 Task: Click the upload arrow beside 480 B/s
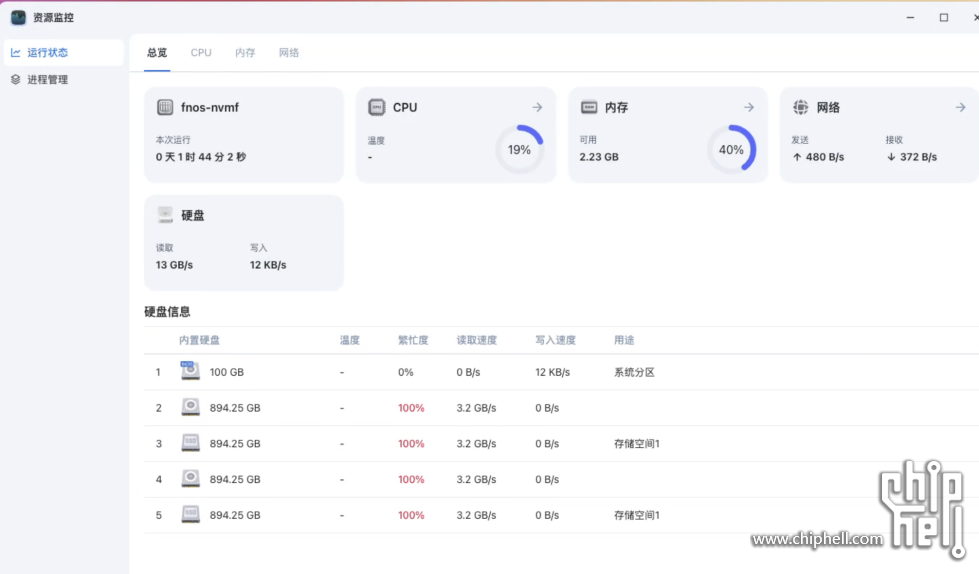click(x=797, y=157)
